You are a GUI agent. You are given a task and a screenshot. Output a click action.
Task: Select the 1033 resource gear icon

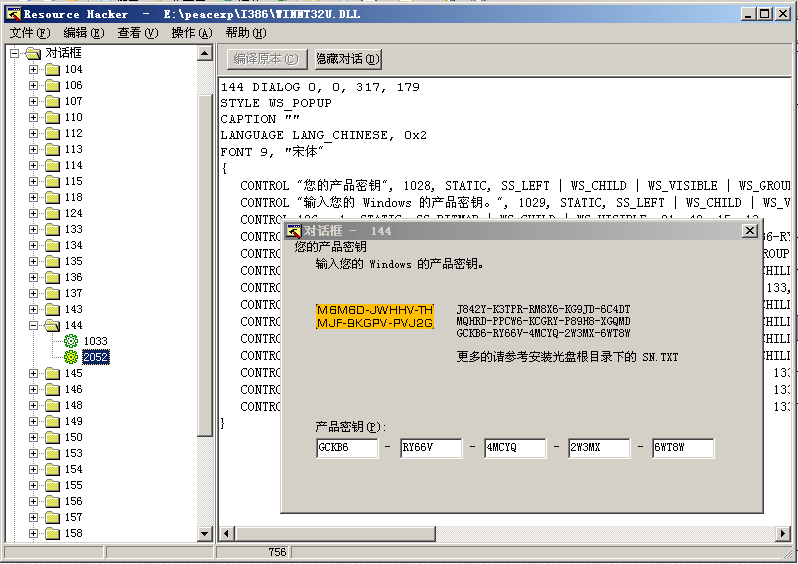pyautogui.click(x=71, y=341)
